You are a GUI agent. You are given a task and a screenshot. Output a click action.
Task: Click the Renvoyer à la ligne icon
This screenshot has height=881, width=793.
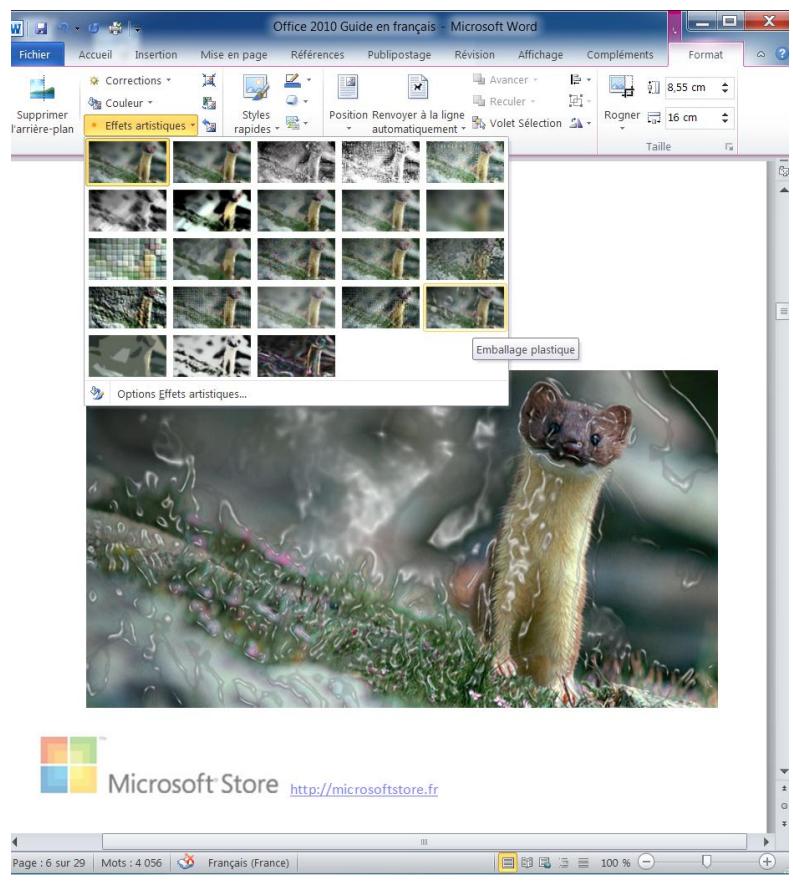point(418,88)
